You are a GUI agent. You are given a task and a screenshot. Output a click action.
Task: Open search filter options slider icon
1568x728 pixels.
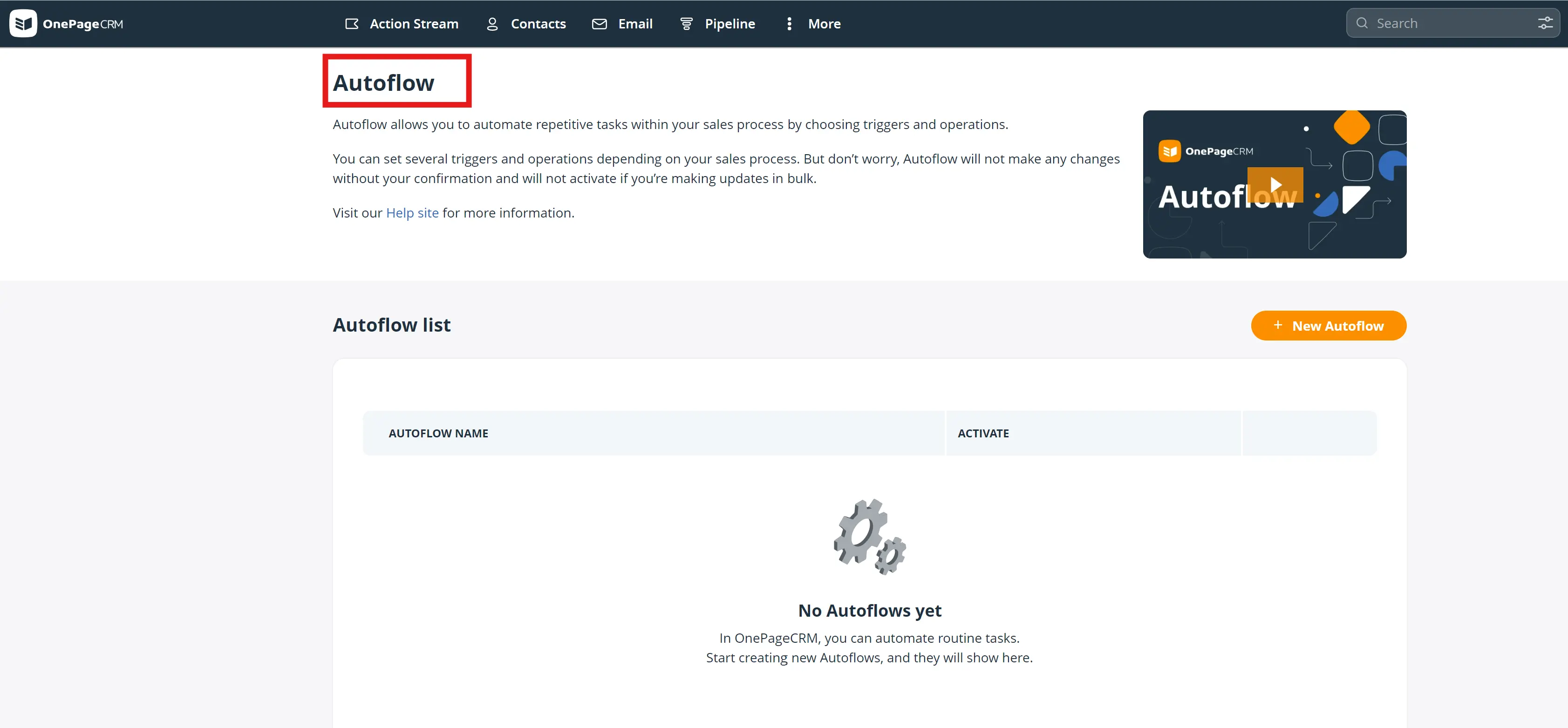click(1545, 23)
